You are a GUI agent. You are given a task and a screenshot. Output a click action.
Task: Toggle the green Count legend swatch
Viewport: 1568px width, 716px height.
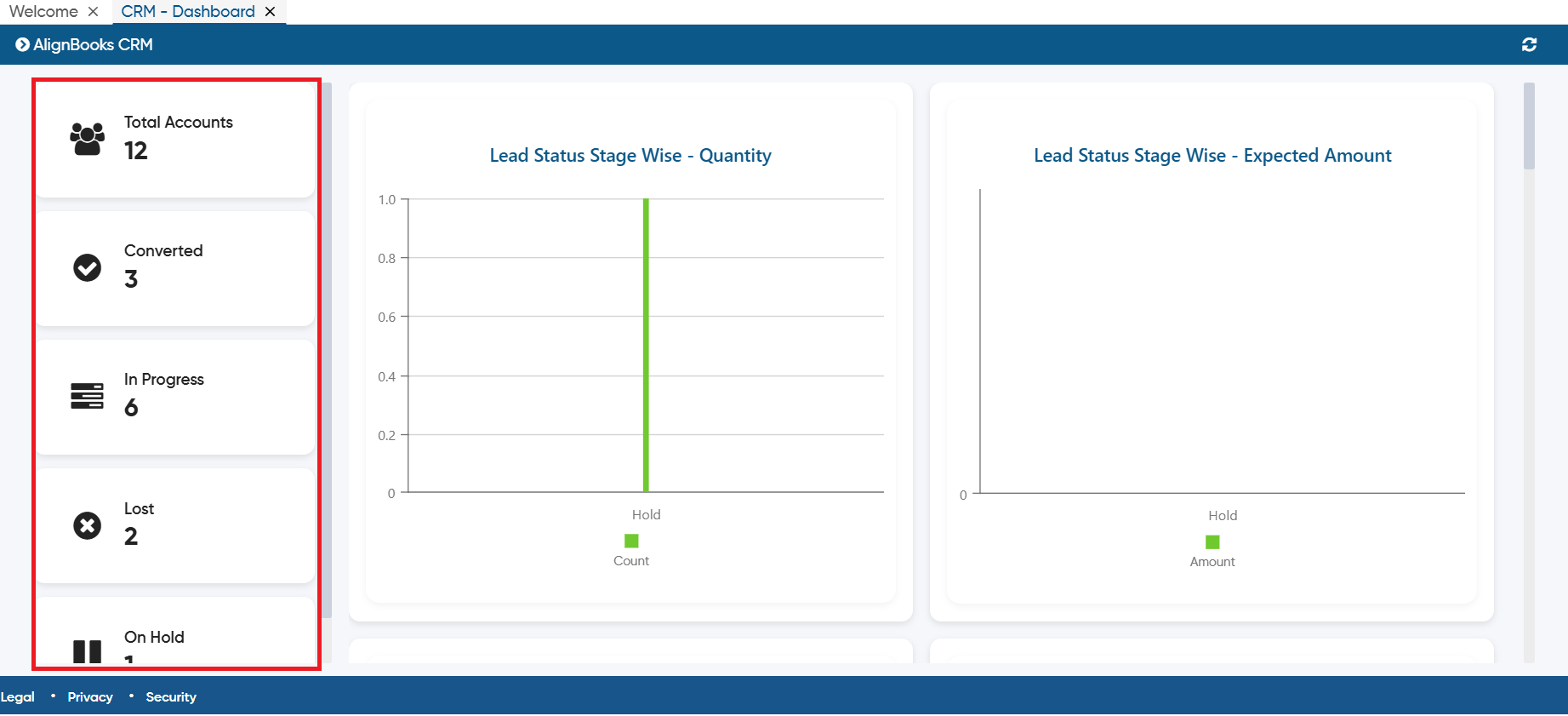[x=631, y=541]
